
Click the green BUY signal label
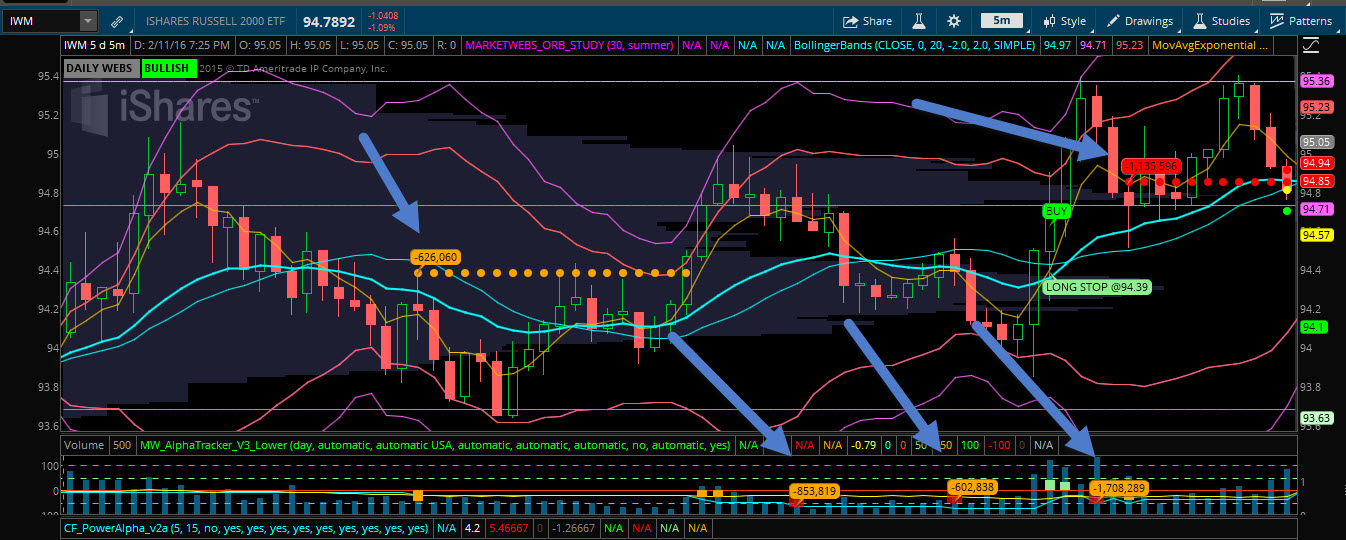click(1056, 211)
